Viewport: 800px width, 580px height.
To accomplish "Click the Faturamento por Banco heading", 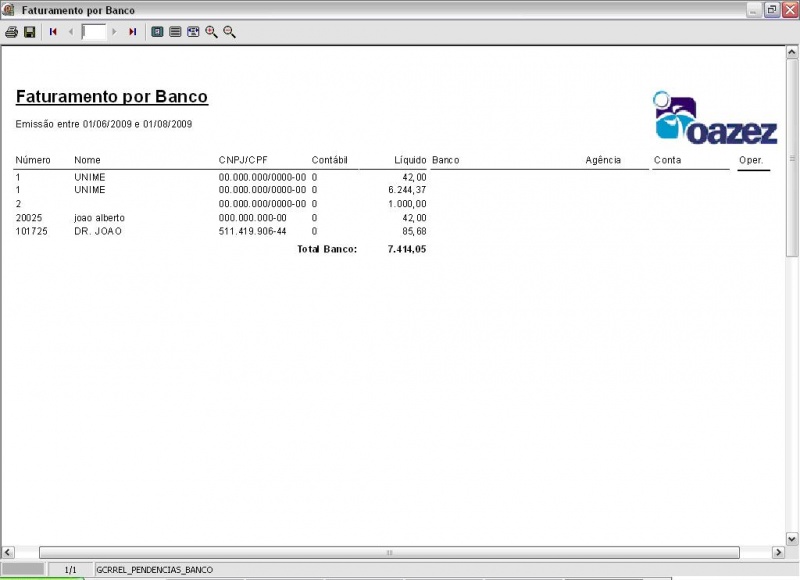I will coord(112,96).
